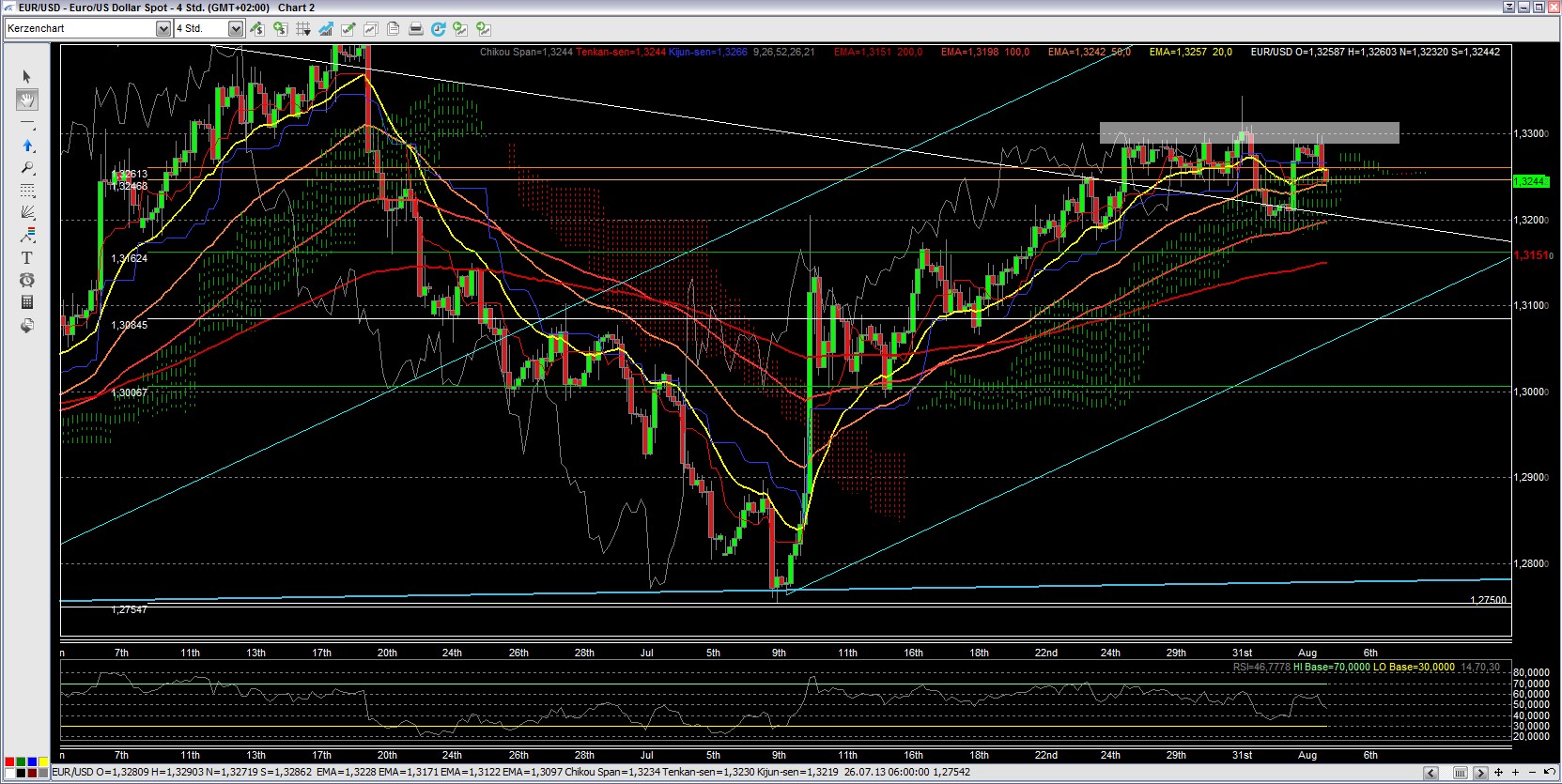Open the alarm clock alert tool
Viewport: 1562px width, 784px height.
26,280
